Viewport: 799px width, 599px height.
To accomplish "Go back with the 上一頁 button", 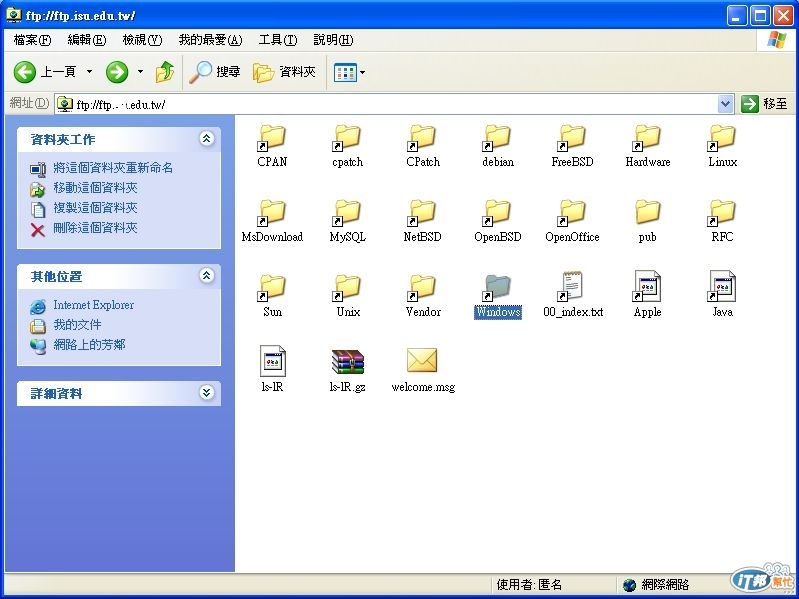I will pyautogui.click(x=45, y=72).
